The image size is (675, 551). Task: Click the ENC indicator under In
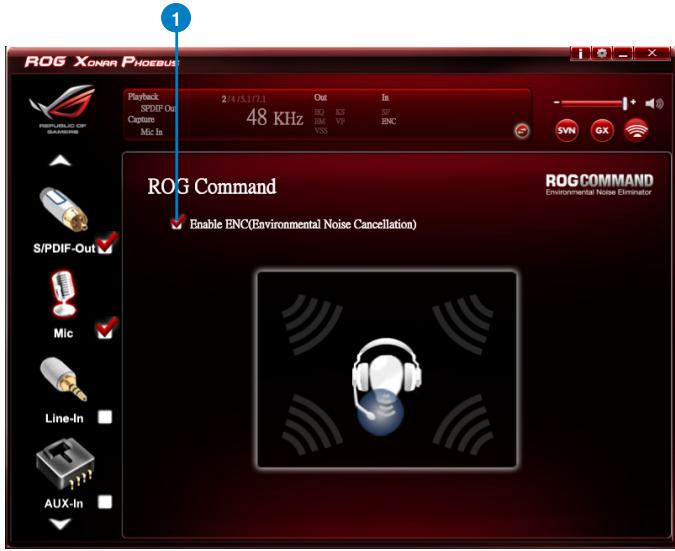tap(388, 121)
